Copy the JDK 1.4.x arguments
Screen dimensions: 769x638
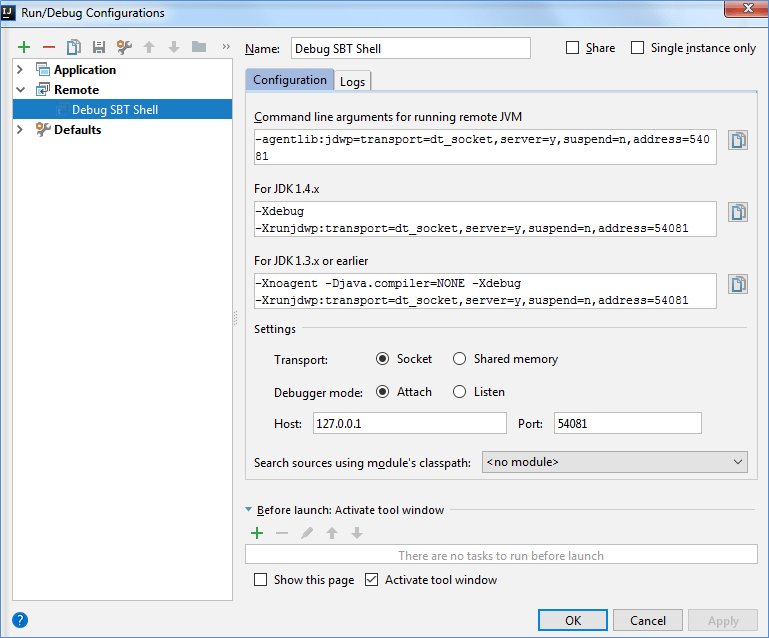click(x=738, y=212)
